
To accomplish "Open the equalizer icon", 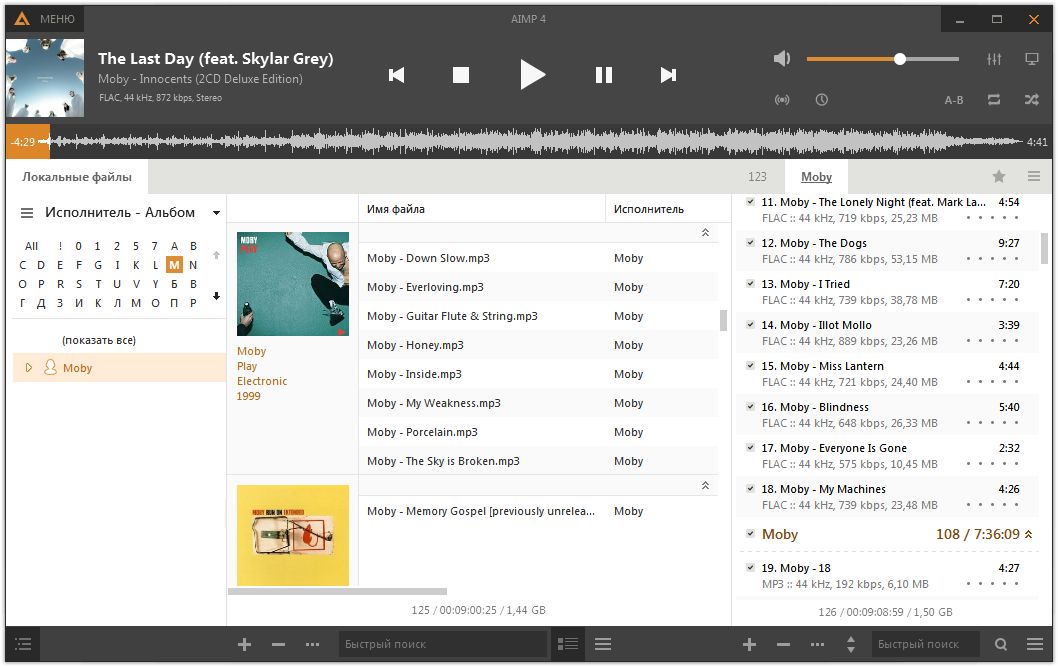I will (x=994, y=59).
